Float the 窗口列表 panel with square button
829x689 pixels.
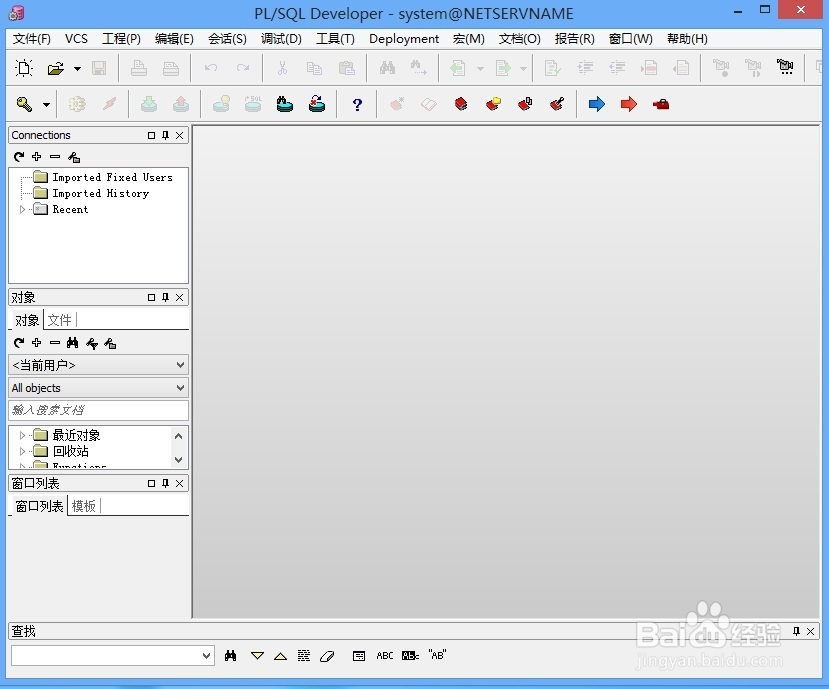click(151, 483)
